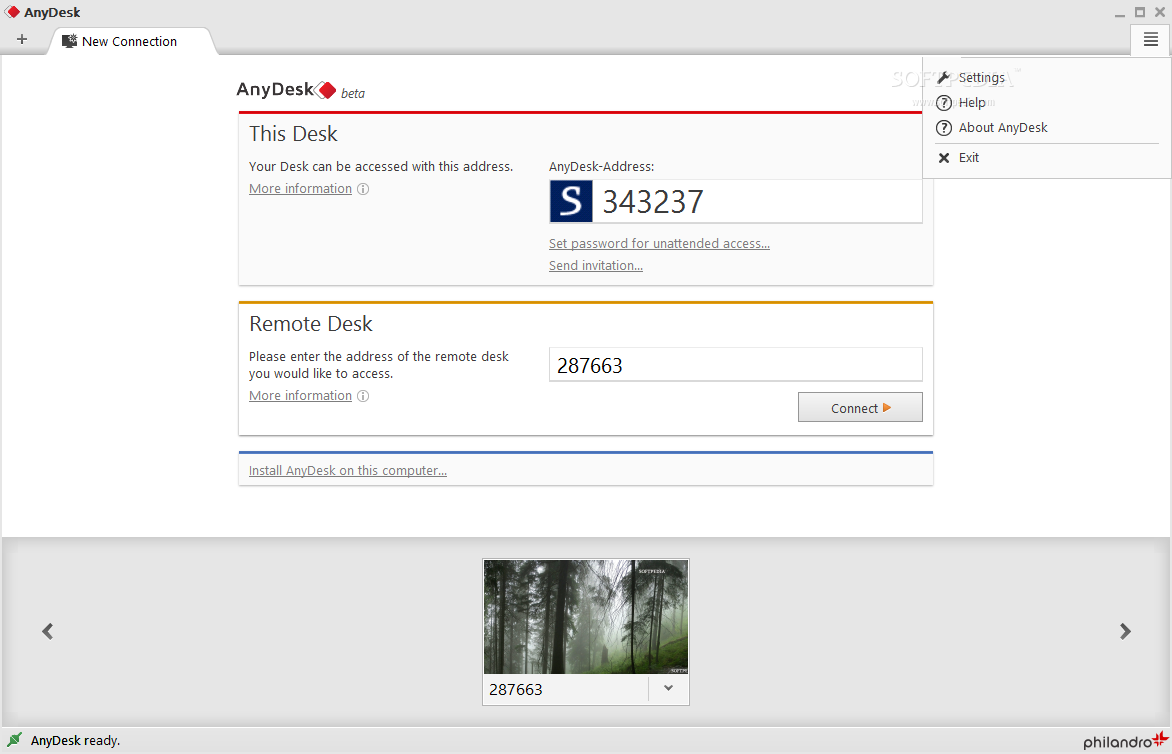Go to previous recent sessions with left arrow
This screenshot has width=1172, height=754.
point(48,631)
